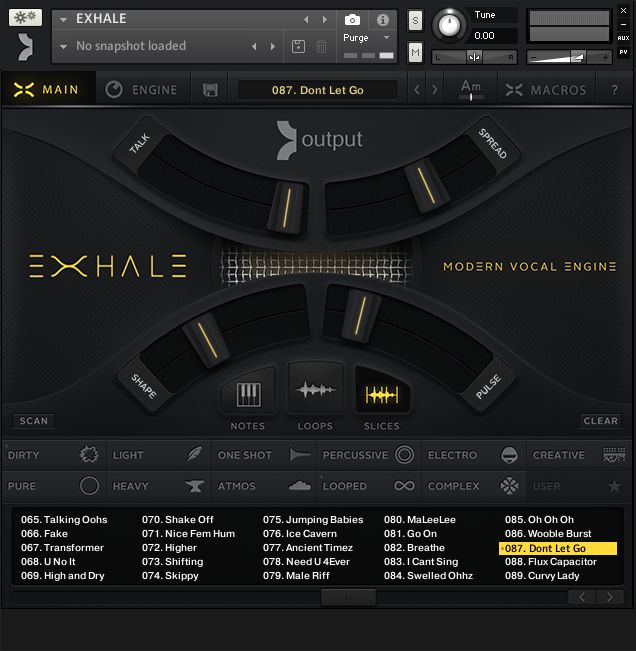Open the camera snapshot view icon
636x651 pixels.
pyautogui.click(x=352, y=20)
